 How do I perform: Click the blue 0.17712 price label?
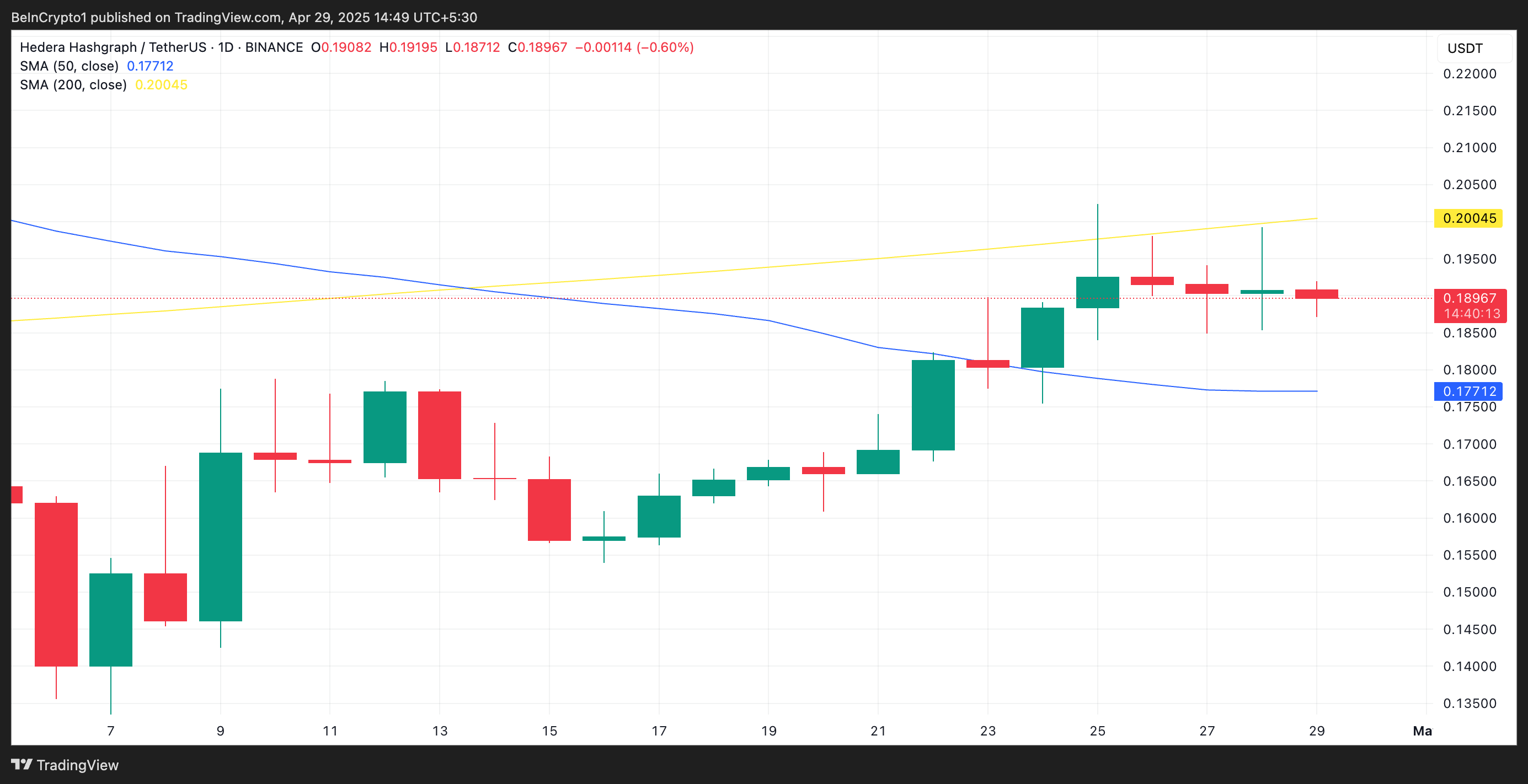coord(1468,391)
